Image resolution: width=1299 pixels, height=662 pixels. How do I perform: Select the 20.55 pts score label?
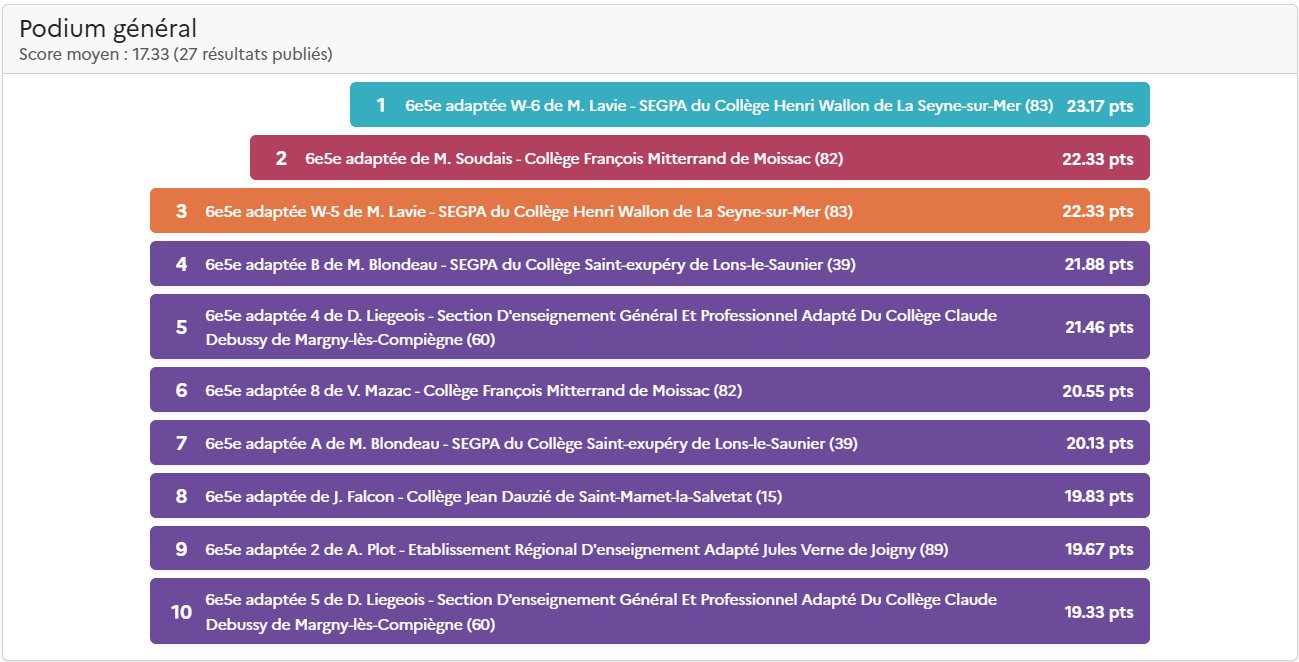1098,390
